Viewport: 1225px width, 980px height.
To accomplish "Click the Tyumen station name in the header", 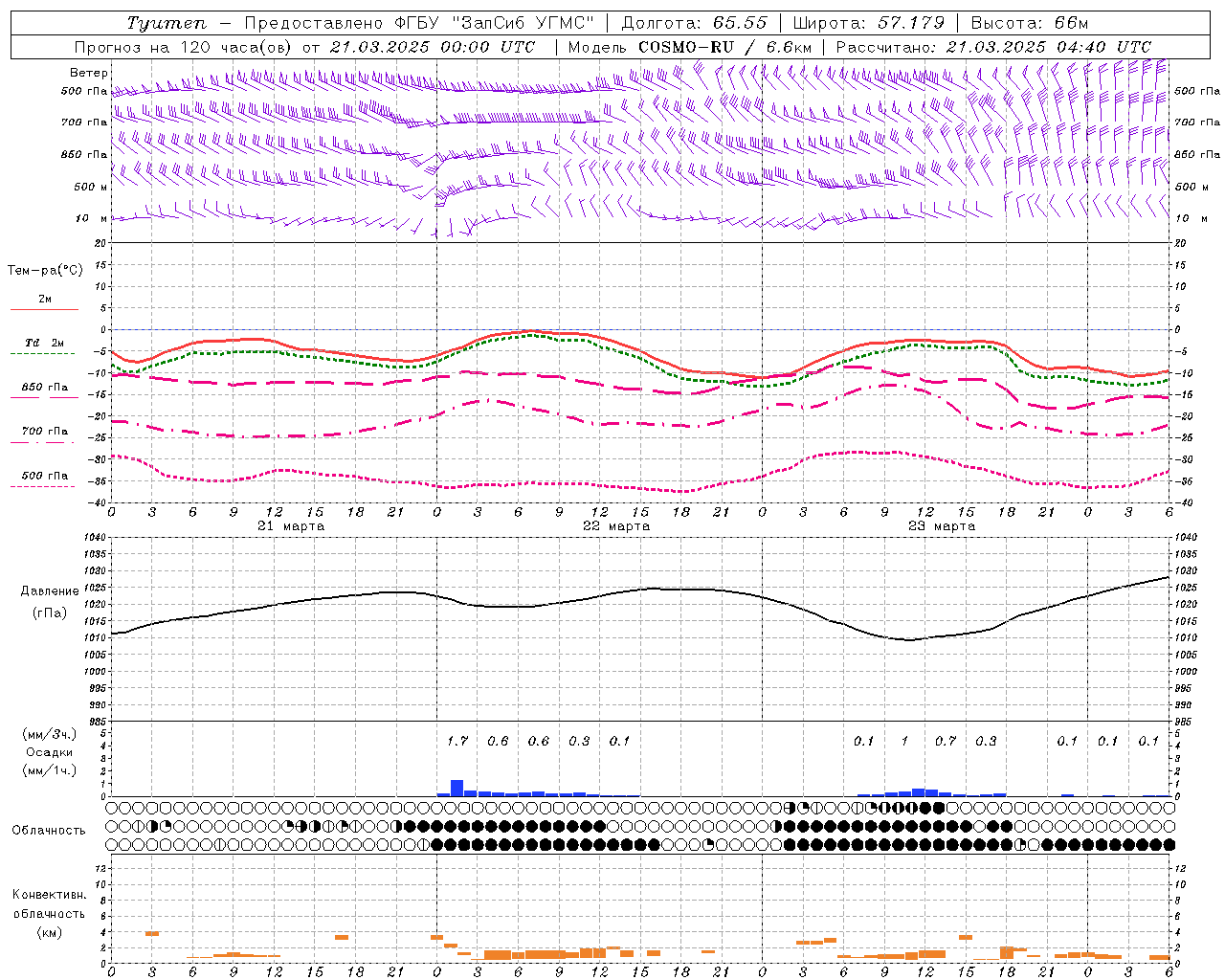I will coord(166,23).
